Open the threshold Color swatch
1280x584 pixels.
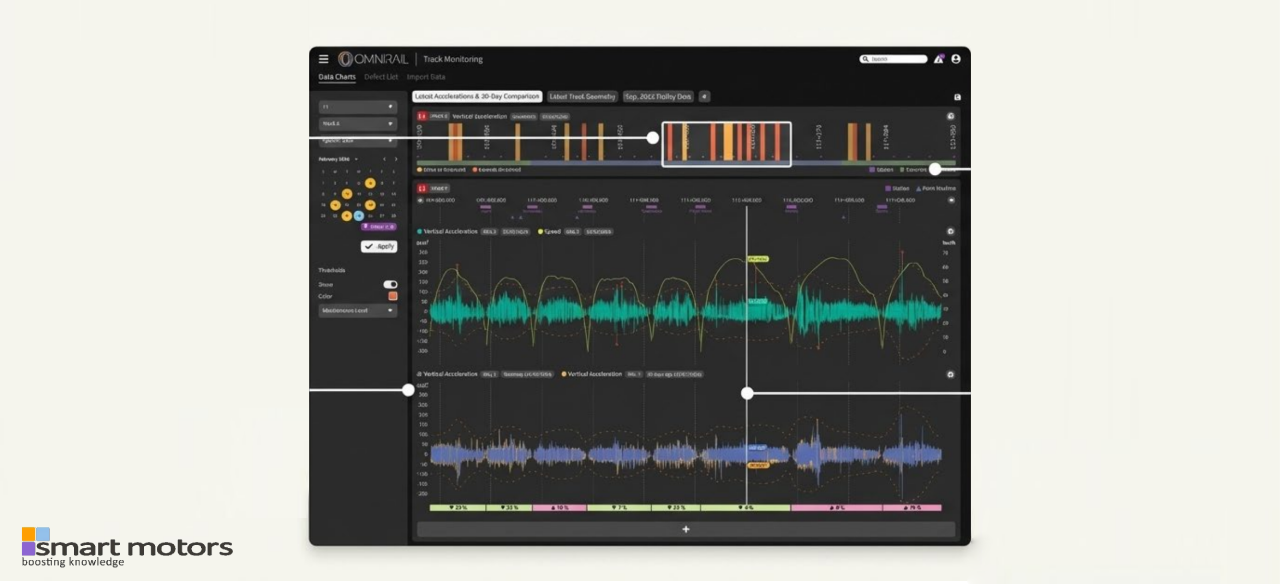(392, 296)
